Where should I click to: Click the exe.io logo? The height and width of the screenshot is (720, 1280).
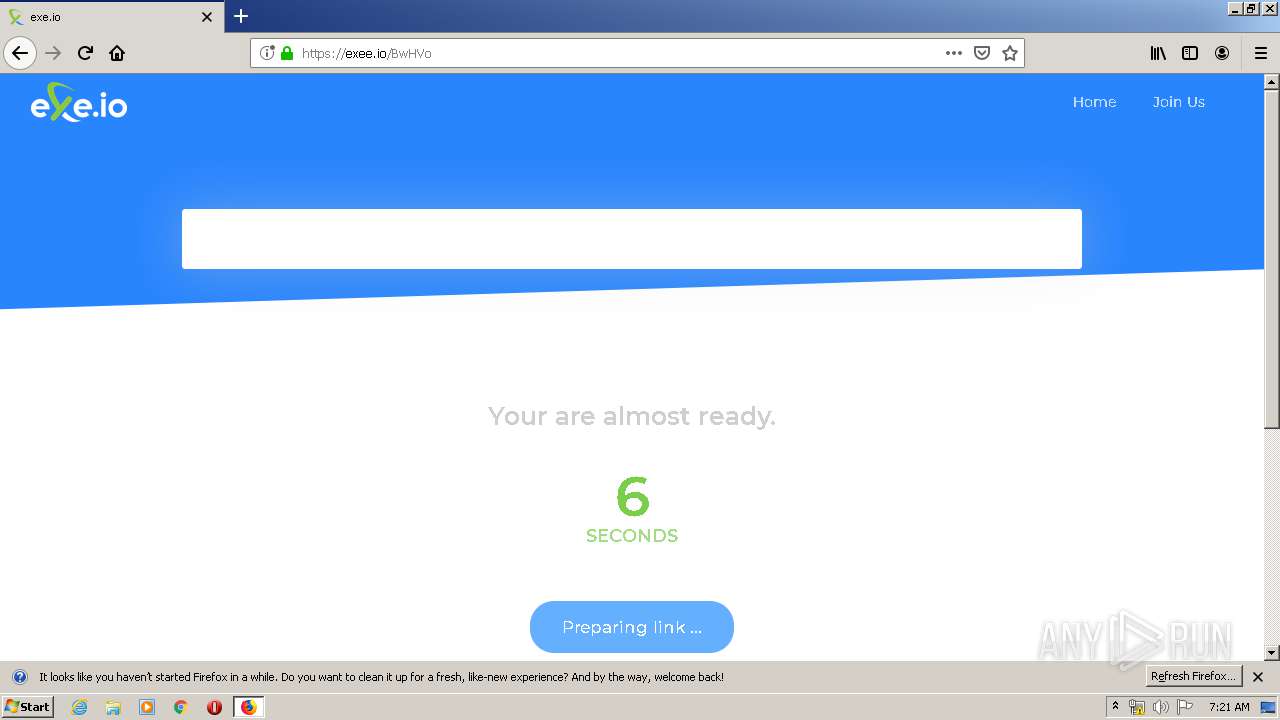click(79, 102)
